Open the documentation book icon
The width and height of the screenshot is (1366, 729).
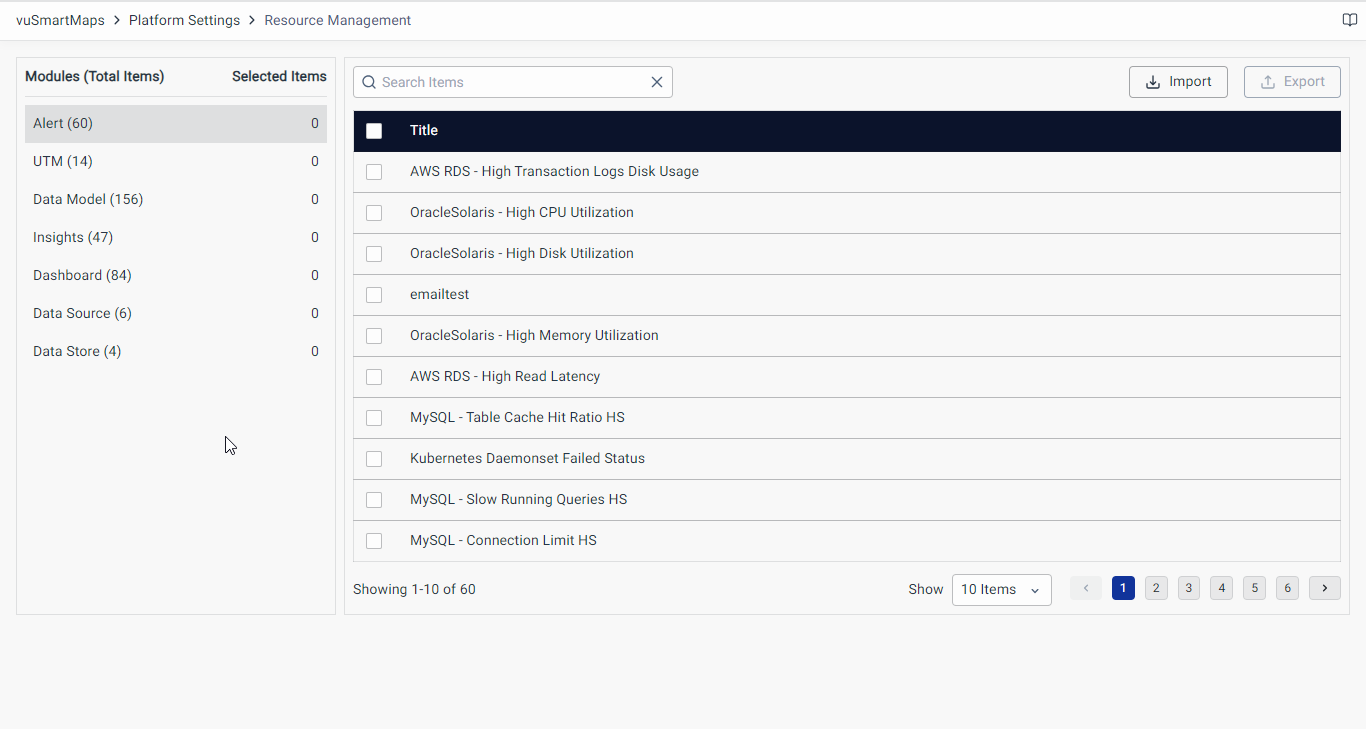(x=1349, y=20)
